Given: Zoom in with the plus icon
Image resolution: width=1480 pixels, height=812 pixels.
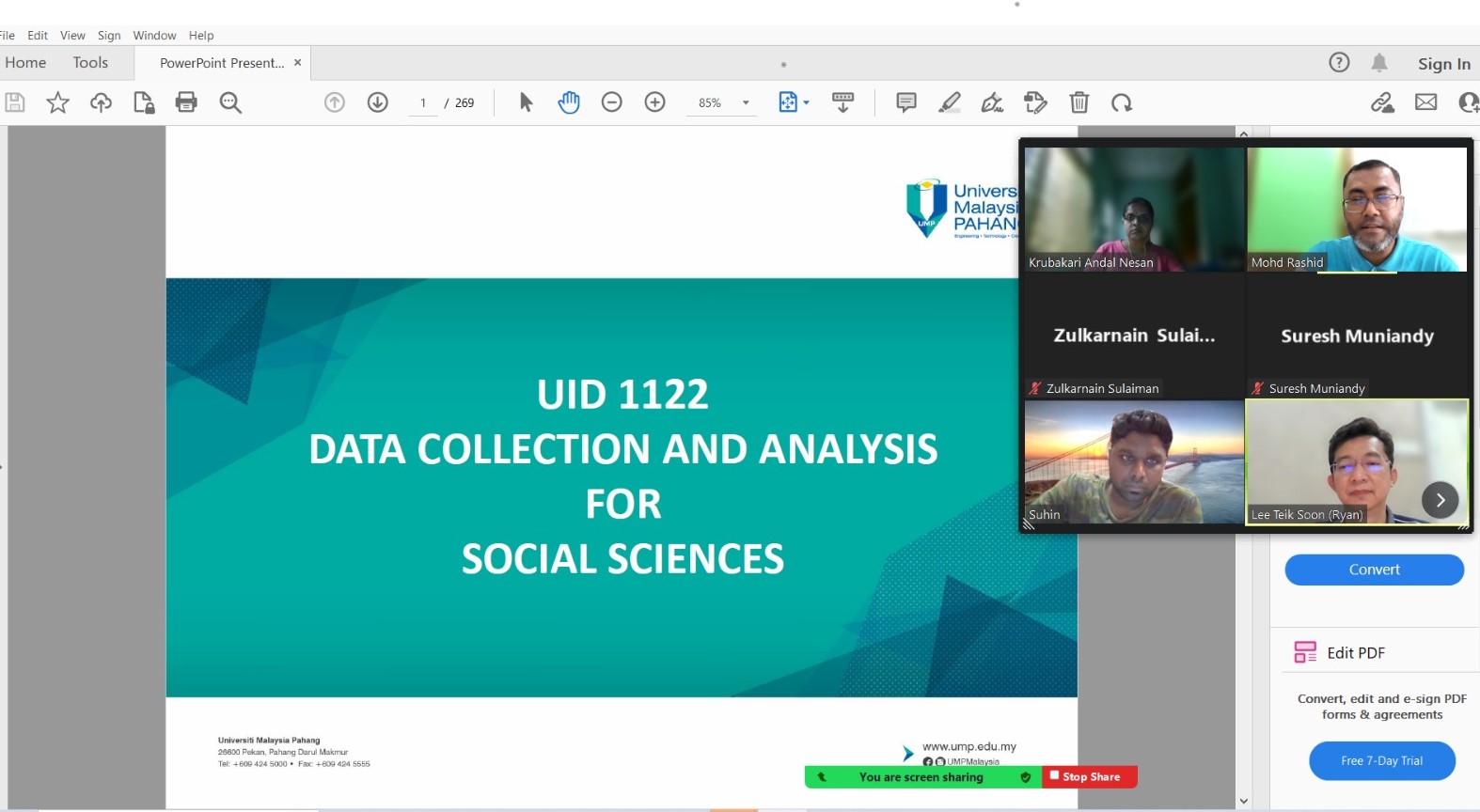Looking at the screenshot, I should [x=655, y=102].
